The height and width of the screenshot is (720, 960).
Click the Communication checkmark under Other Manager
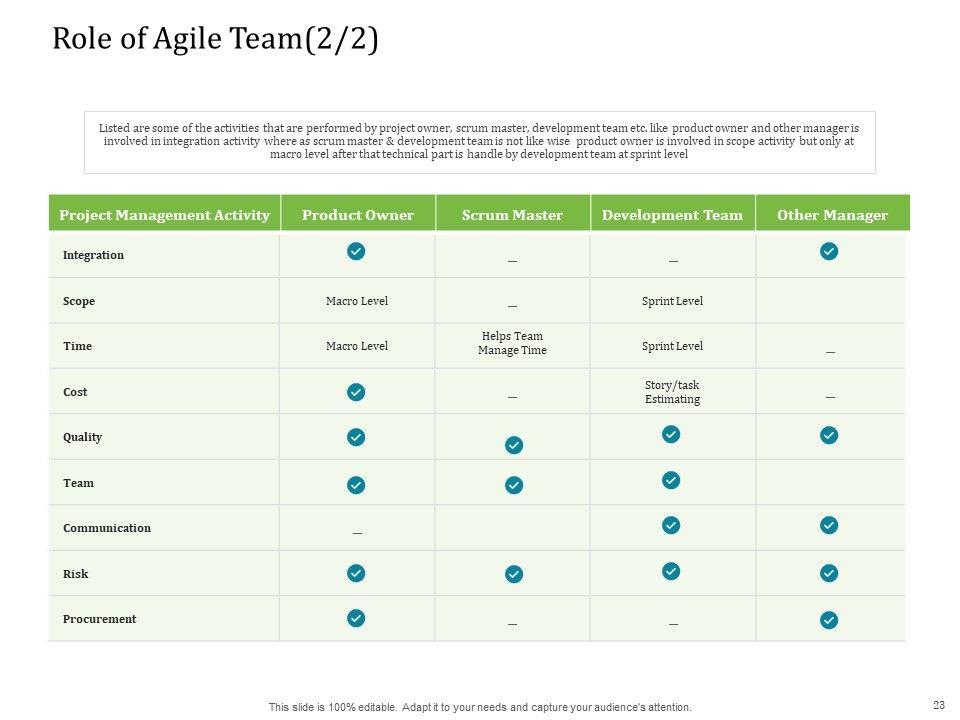tap(828, 525)
